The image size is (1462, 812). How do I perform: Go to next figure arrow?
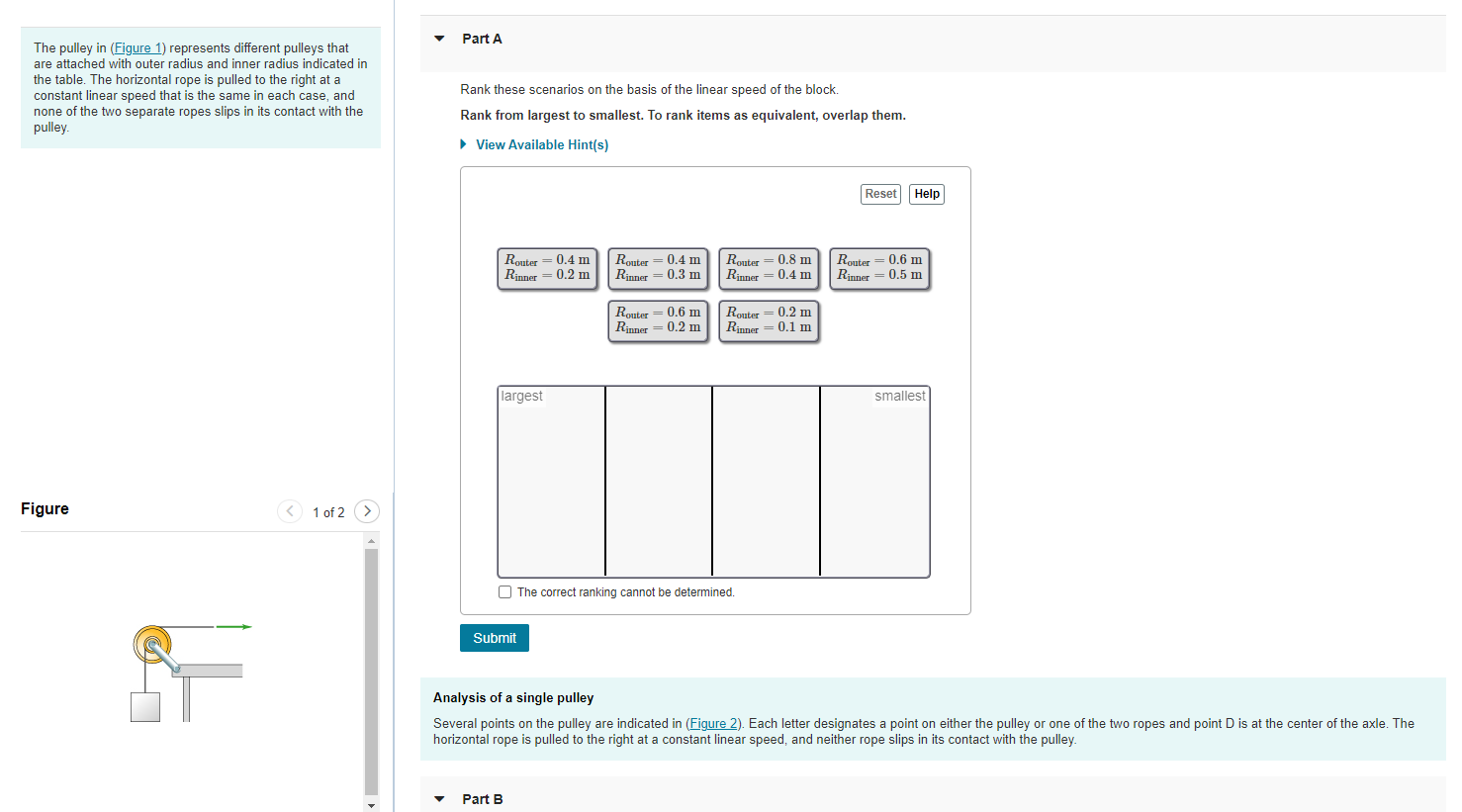367,511
